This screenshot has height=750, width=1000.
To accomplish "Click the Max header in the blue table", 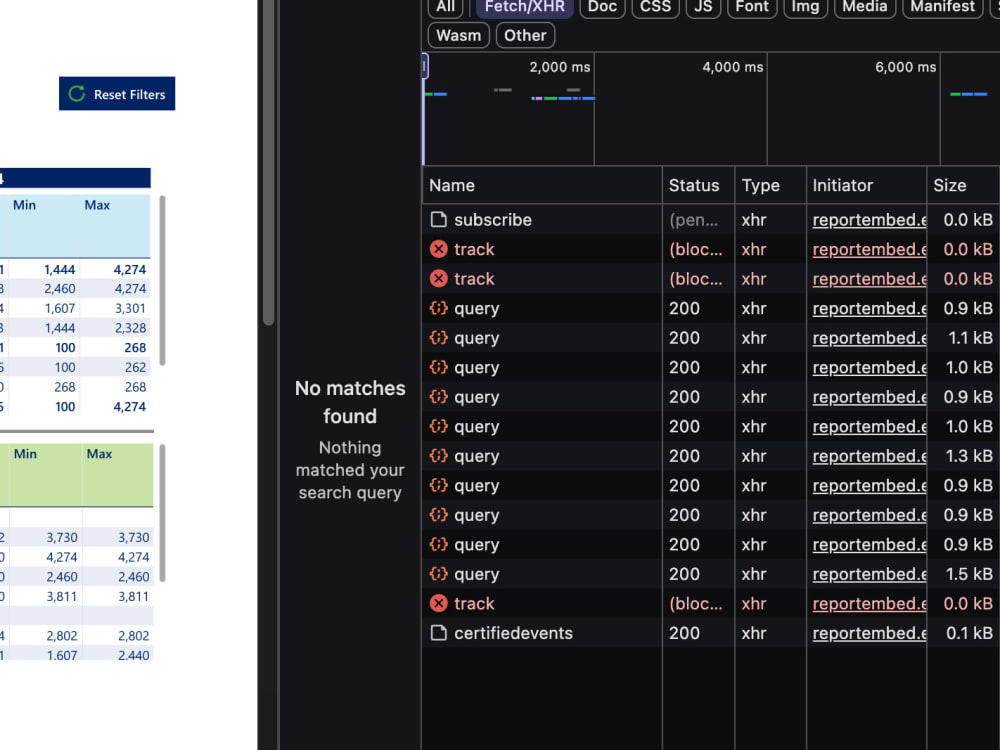I will pos(97,205).
